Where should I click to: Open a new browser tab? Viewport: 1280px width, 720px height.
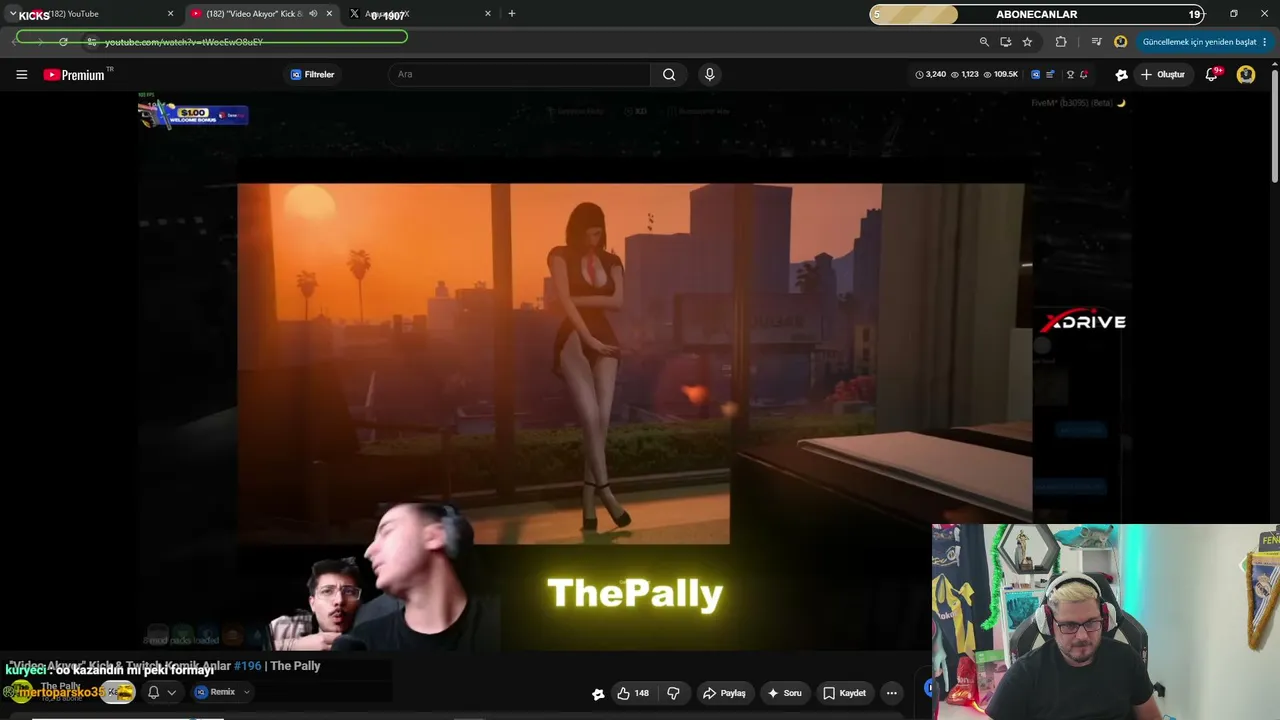(x=512, y=14)
